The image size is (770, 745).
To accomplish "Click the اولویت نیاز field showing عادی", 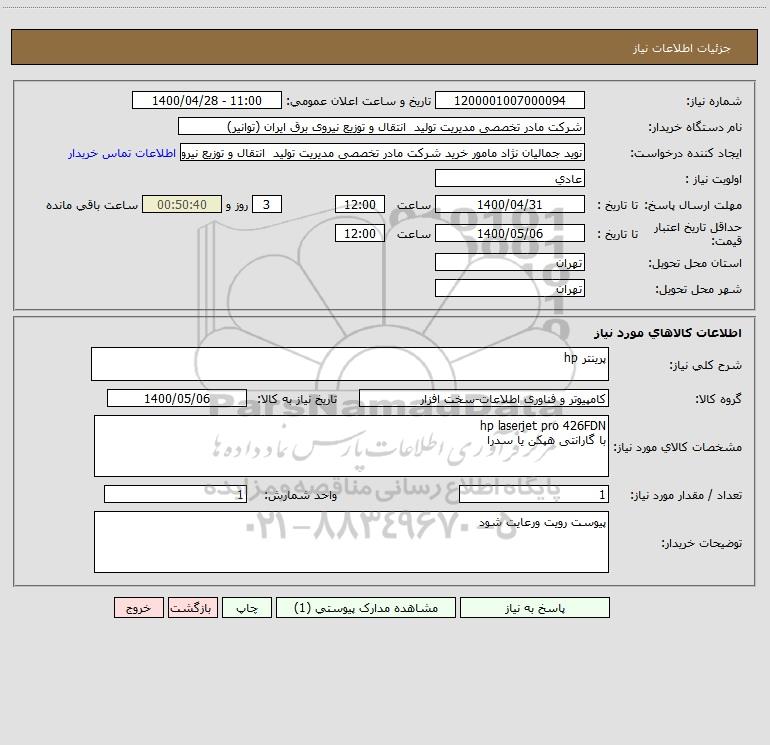I will pos(510,178).
